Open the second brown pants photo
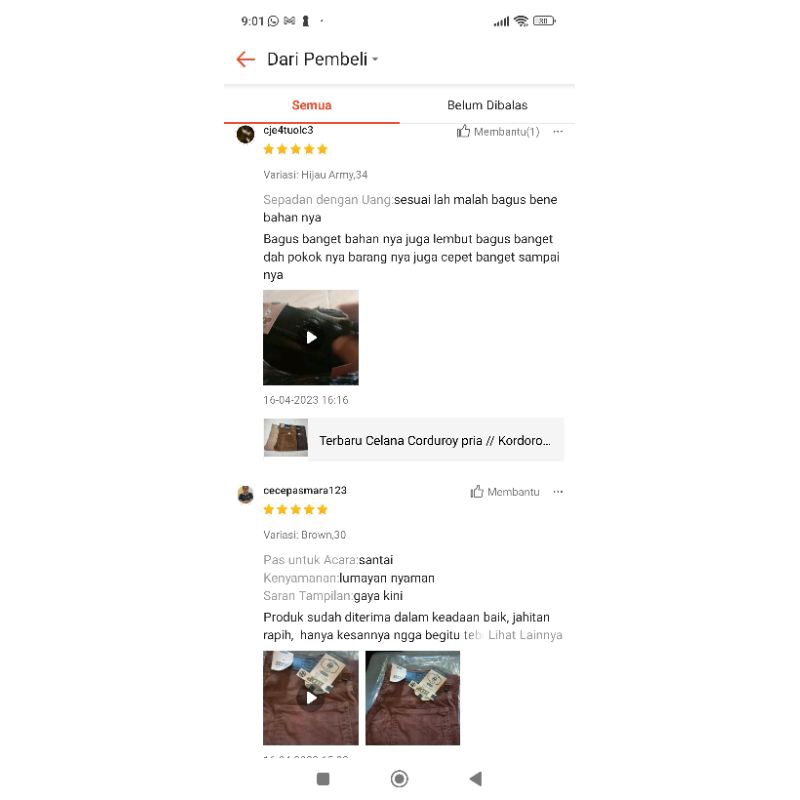This screenshot has width=800, height=800. click(x=413, y=697)
